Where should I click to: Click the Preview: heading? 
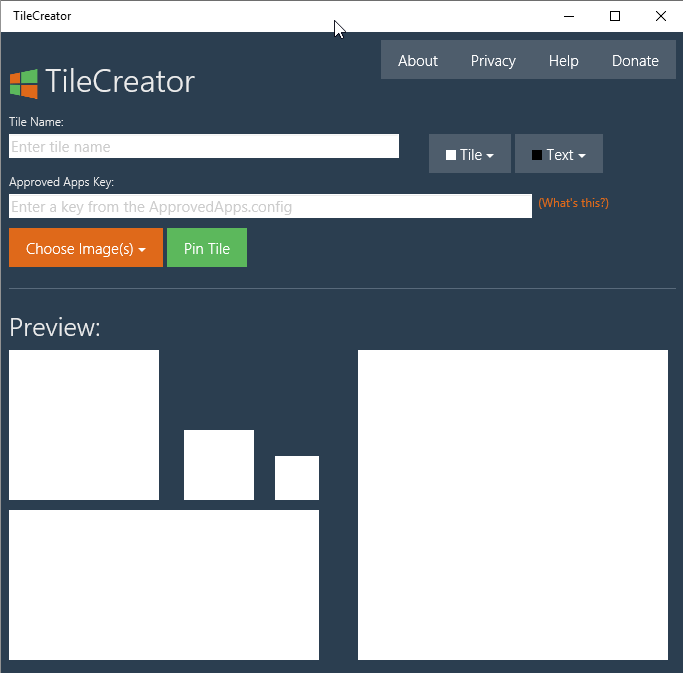(55, 327)
